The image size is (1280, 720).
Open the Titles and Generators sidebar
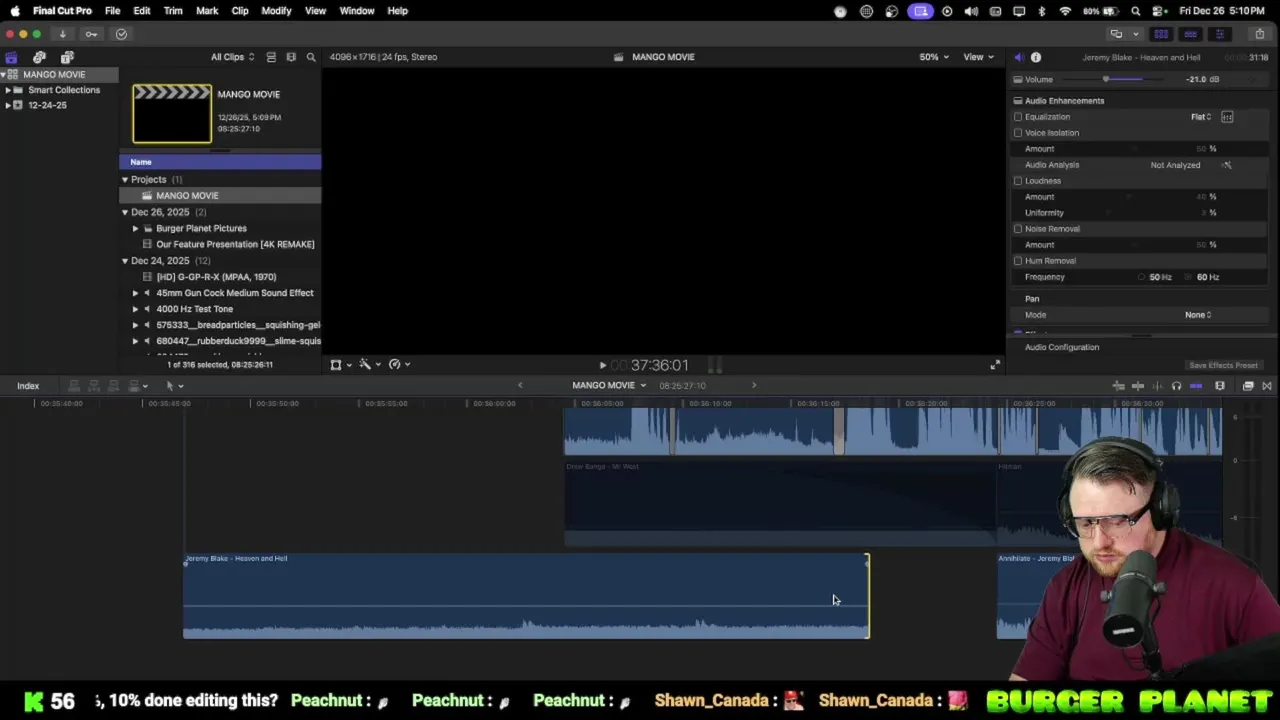point(67,57)
